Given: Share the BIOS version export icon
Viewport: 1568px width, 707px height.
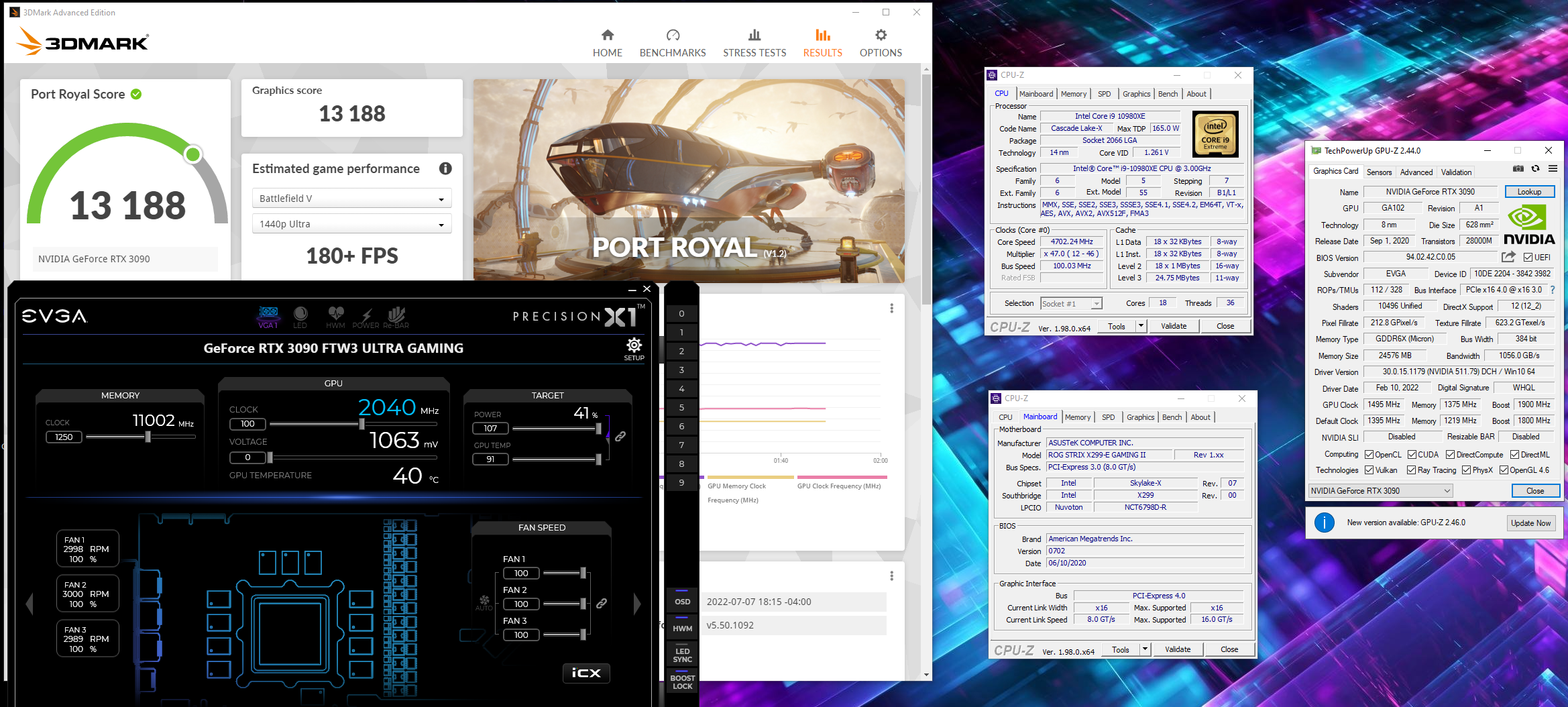Looking at the screenshot, I should [1508, 256].
